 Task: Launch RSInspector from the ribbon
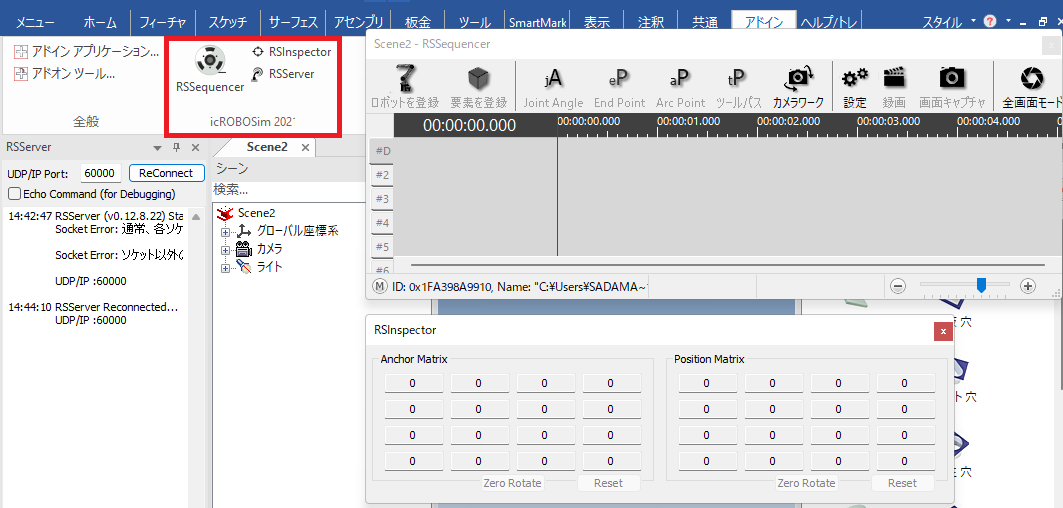pyautogui.click(x=291, y=52)
